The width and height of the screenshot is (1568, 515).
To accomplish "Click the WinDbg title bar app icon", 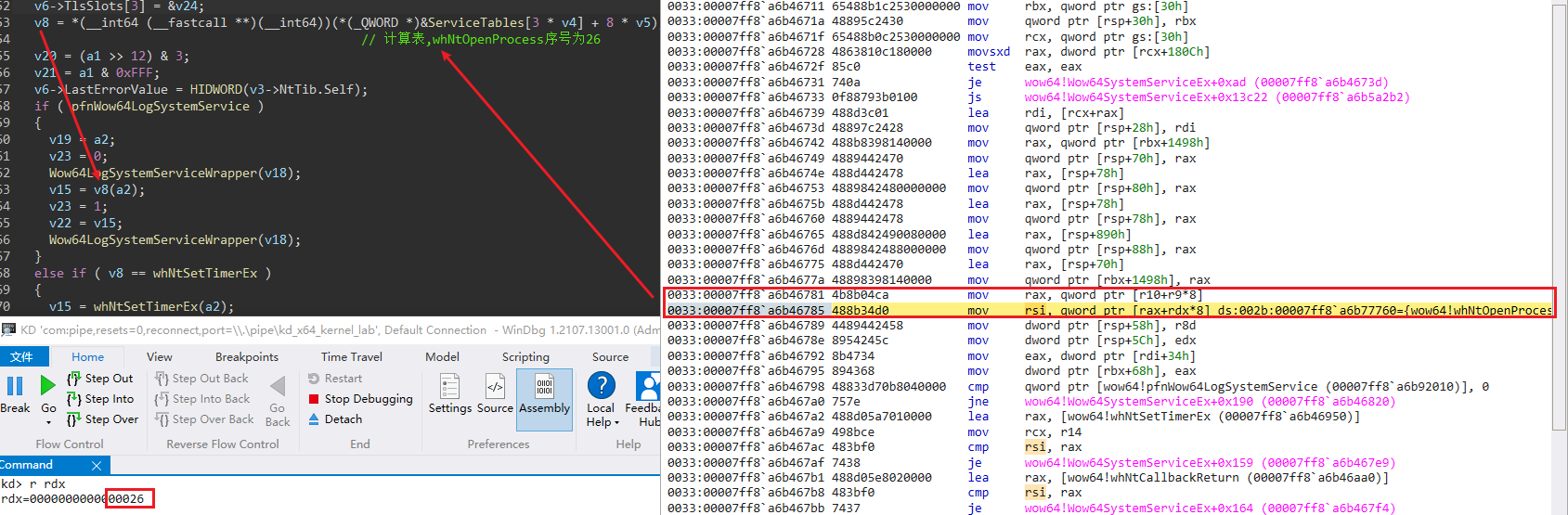I will point(8,329).
